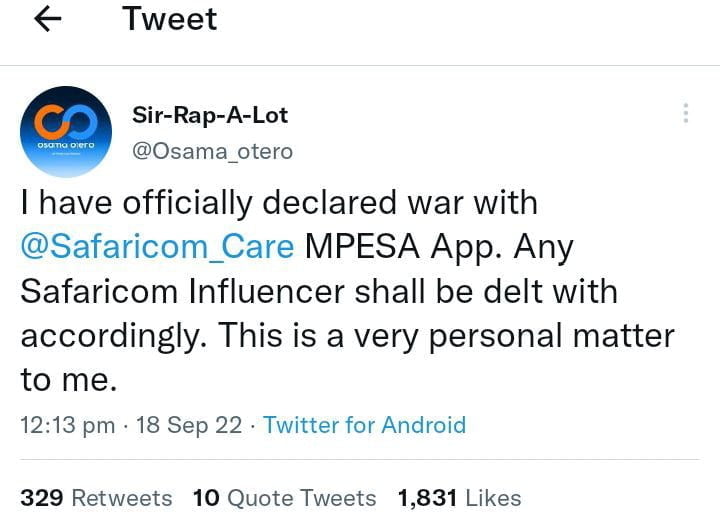This screenshot has width=720, height=528.
Task: View the 329 Retweets list
Action: [96, 497]
